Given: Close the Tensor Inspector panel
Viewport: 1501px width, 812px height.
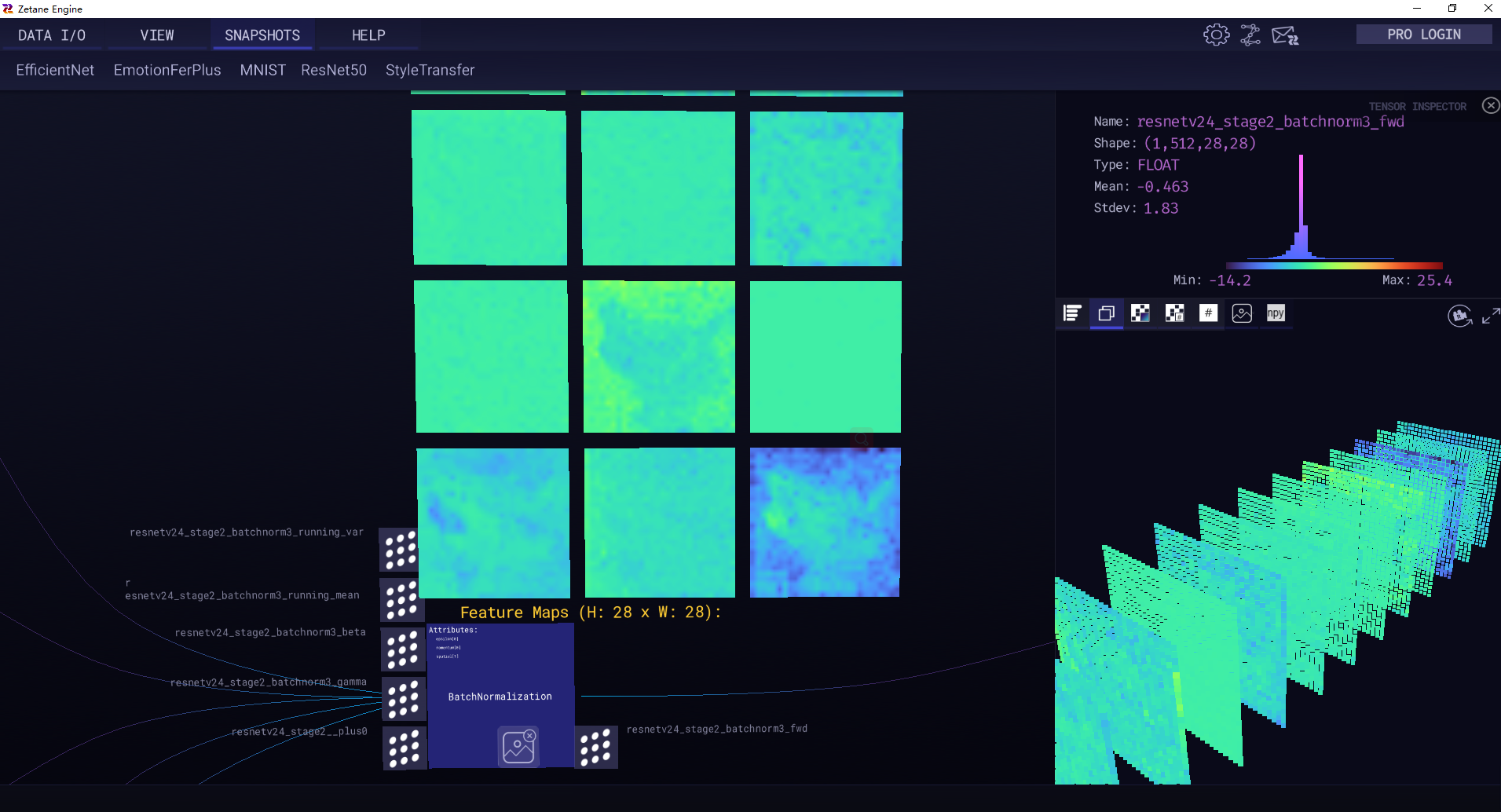Looking at the screenshot, I should (x=1490, y=105).
